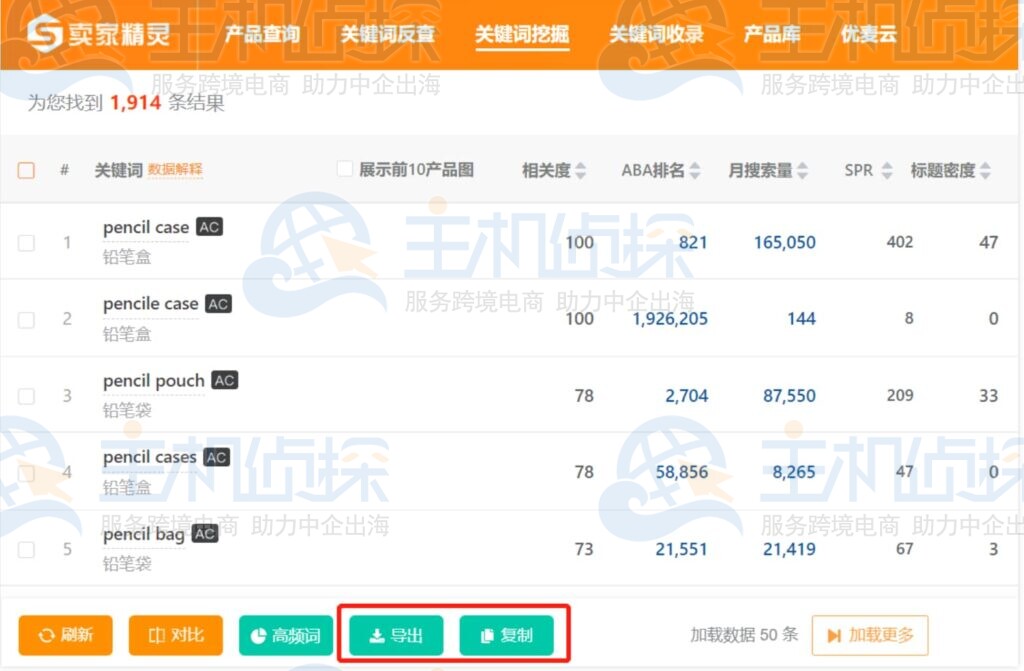
Task: Click the AC badge next to pencil case
Action: point(209,227)
